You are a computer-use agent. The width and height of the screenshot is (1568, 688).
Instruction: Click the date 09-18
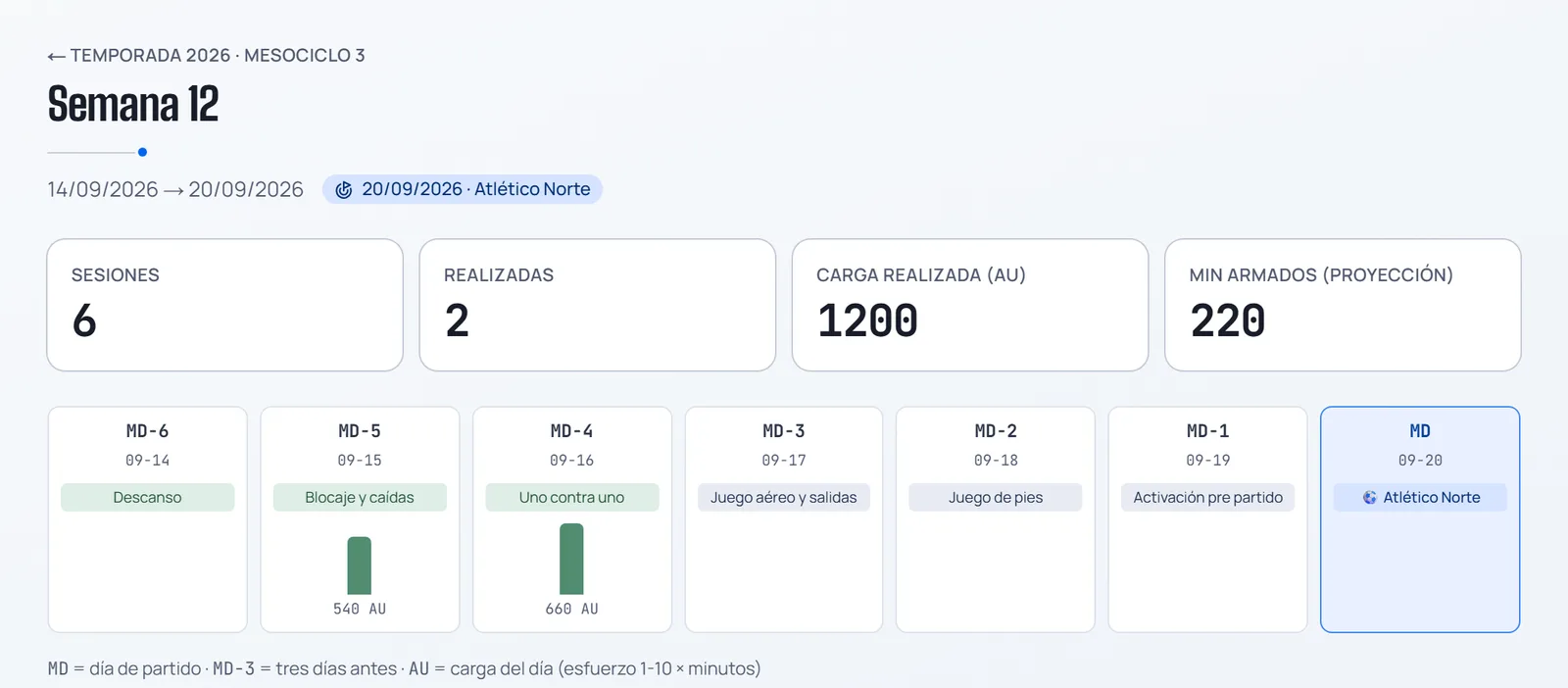996,461
